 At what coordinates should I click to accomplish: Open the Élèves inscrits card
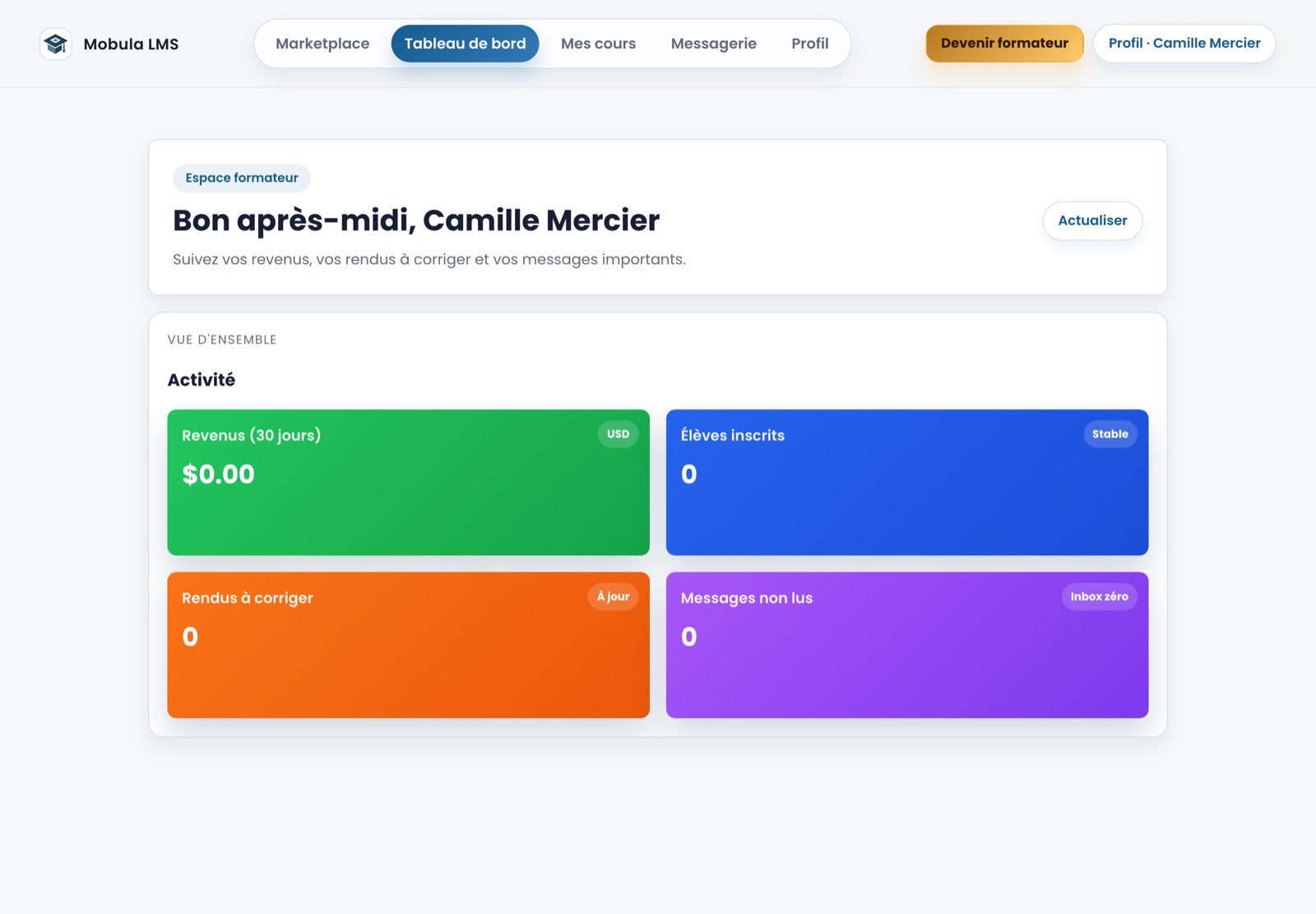pyautogui.click(x=907, y=482)
